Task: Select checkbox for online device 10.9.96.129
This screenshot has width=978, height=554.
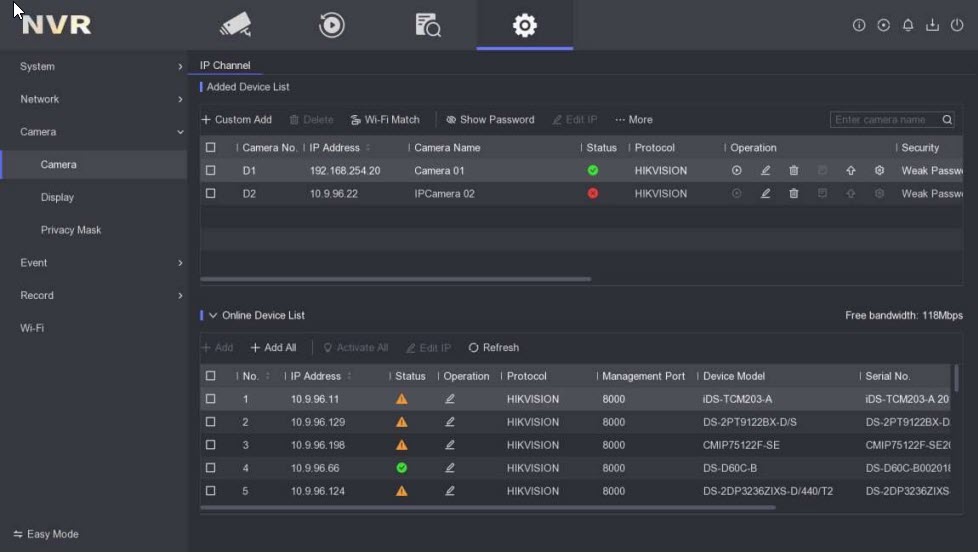Action: coord(210,422)
